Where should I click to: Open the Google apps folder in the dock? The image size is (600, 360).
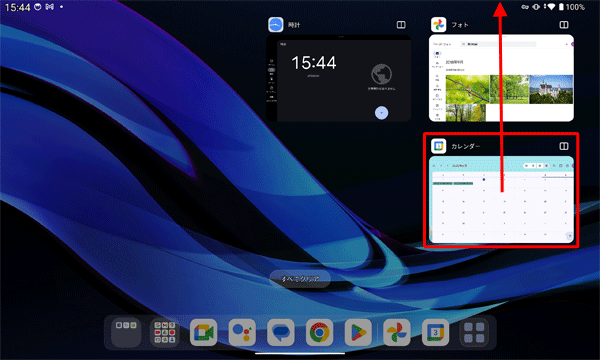[165, 332]
